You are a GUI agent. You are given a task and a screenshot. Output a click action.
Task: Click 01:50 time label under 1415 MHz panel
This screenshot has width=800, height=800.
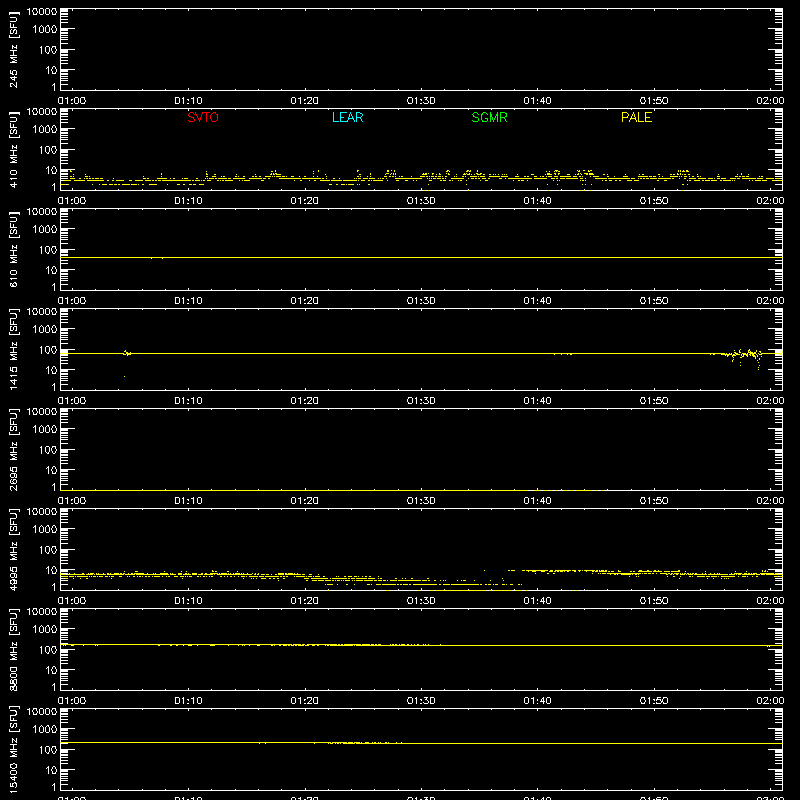[x=654, y=401]
